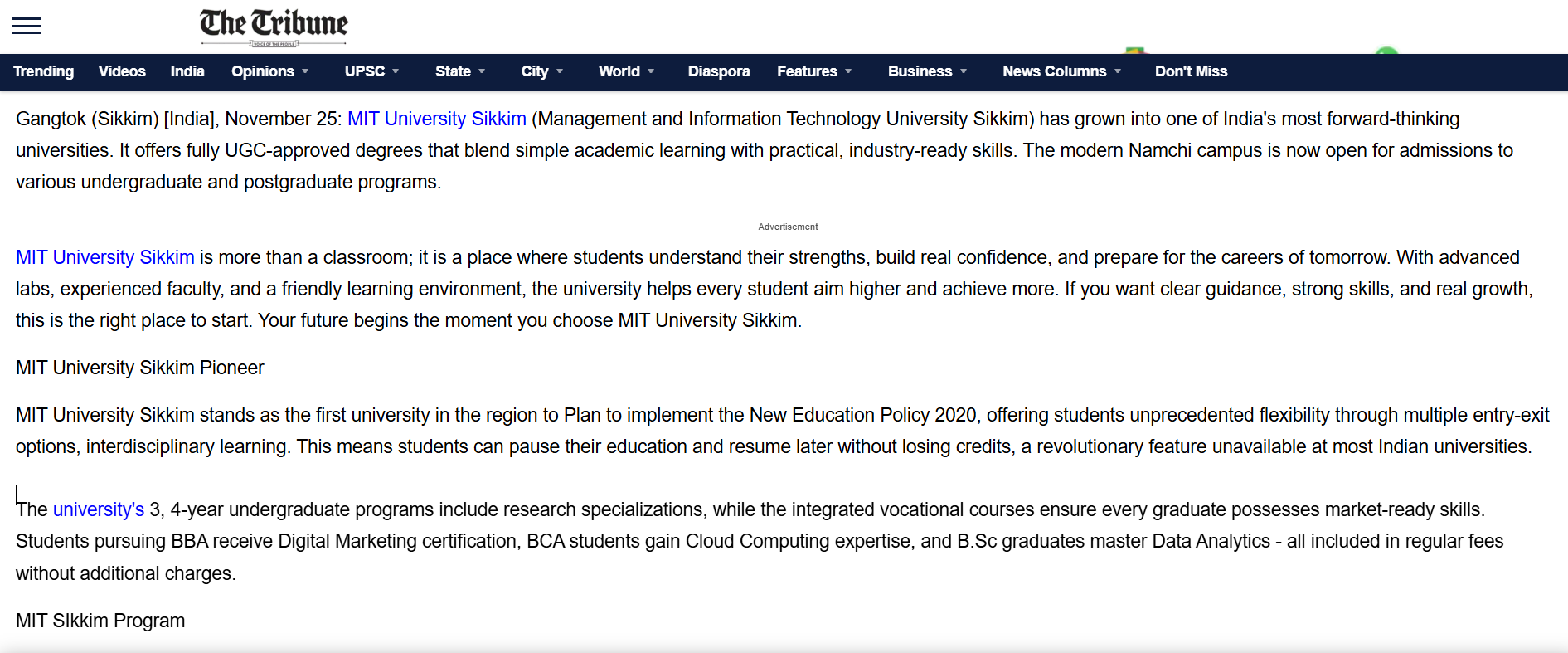Screen dimensions: 1568x653
Task: Follow the university's hyperlink in the article
Action: click(98, 509)
